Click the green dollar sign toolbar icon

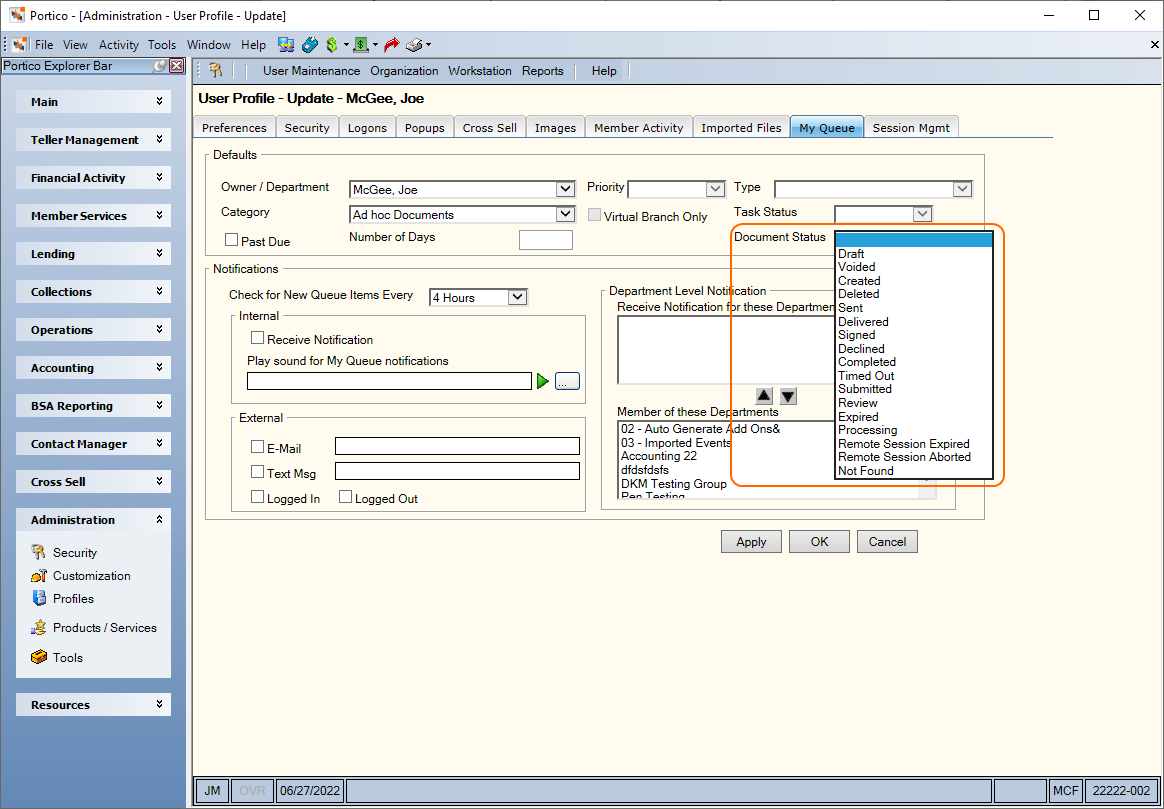pyautogui.click(x=332, y=45)
